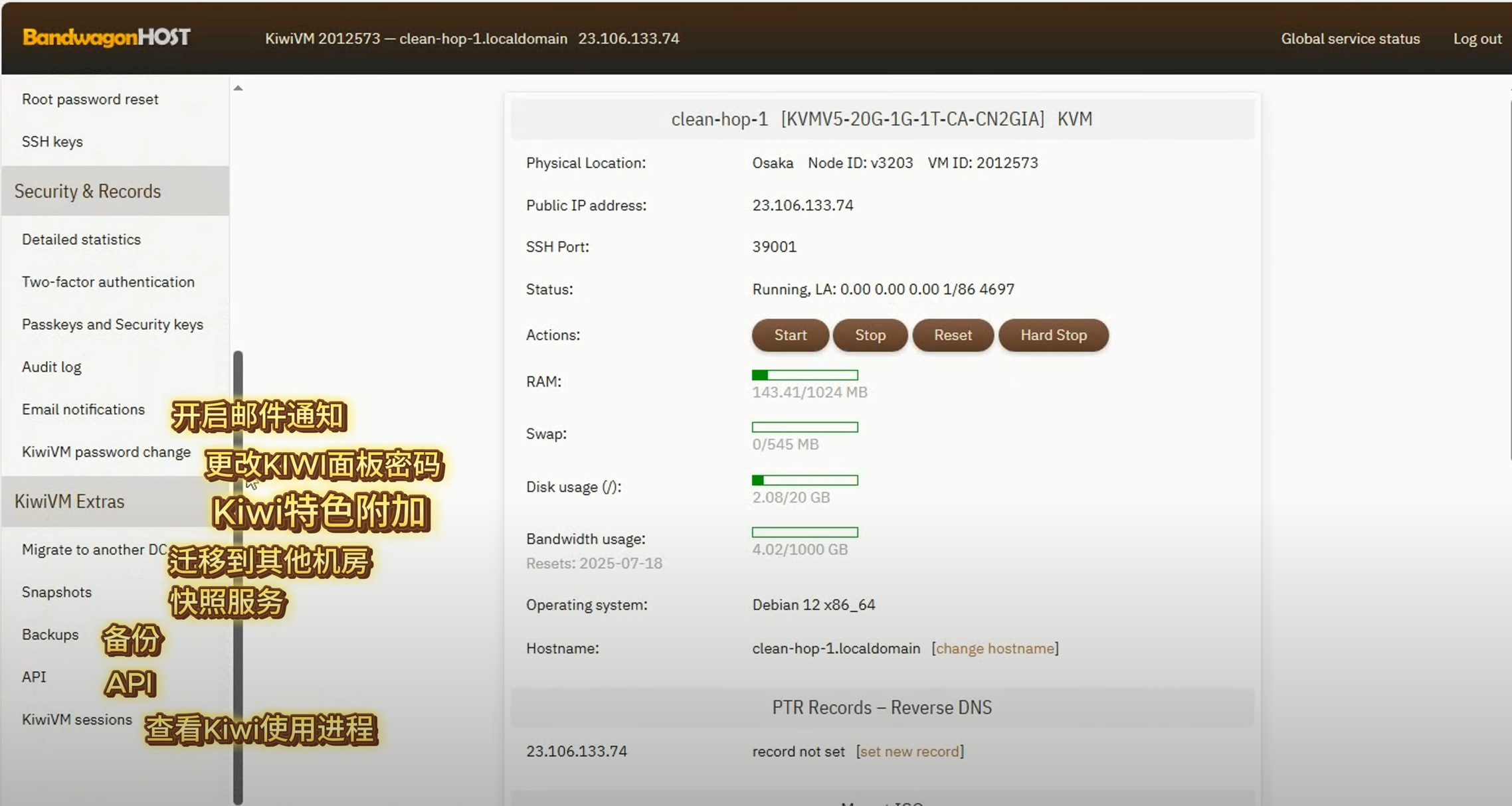
Task: Click the BandwagonHOST logo
Action: click(x=106, y=37)
